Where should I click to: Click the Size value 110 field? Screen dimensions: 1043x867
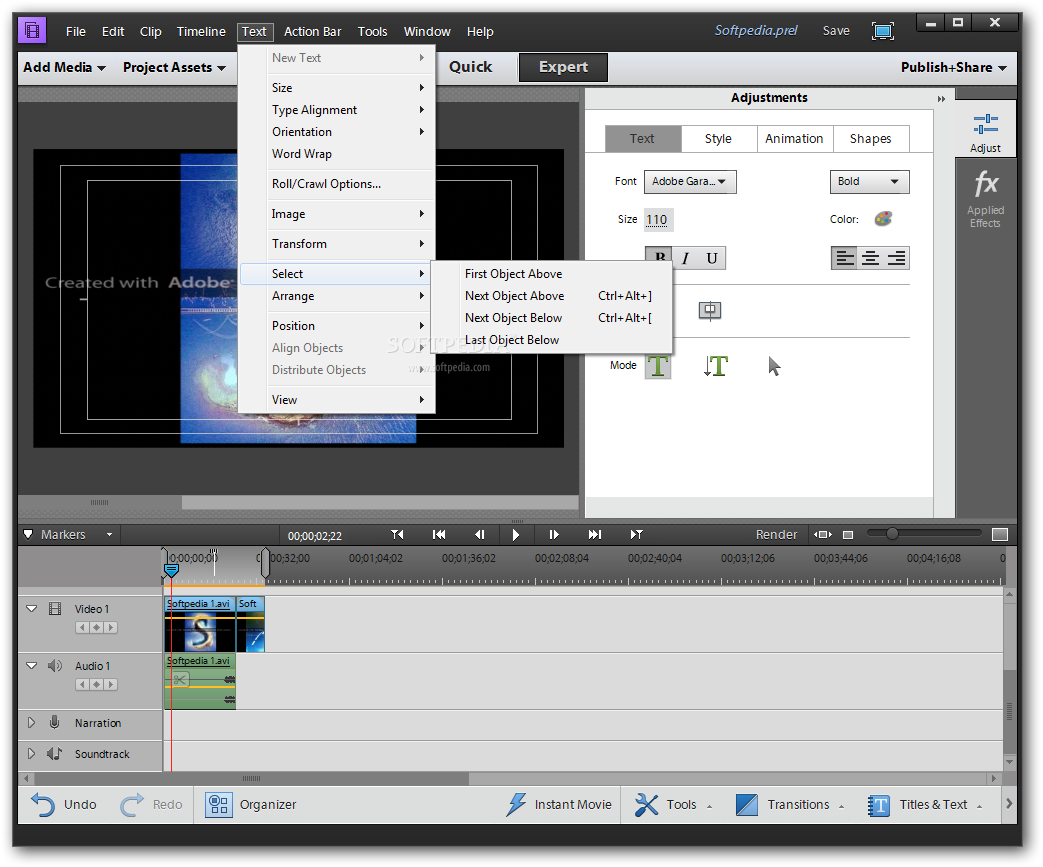[658, 220]
